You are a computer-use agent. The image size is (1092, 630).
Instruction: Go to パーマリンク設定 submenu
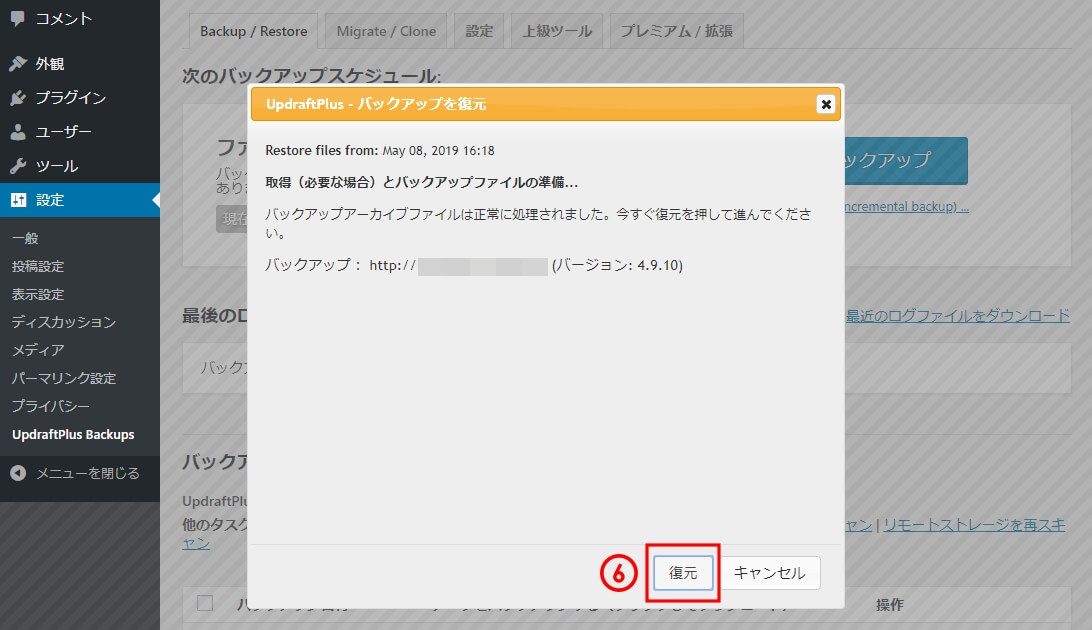[63, 378]
